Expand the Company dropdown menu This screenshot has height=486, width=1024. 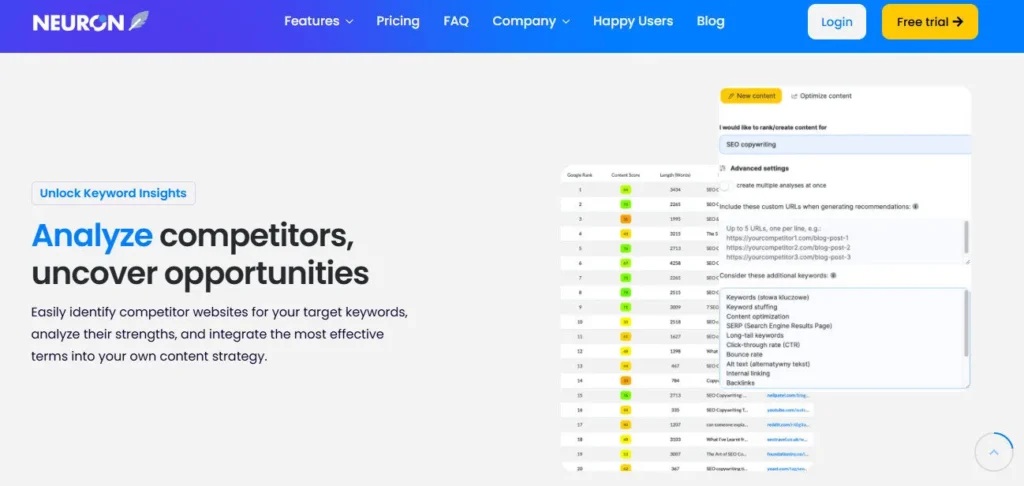[x=531, y=21]
